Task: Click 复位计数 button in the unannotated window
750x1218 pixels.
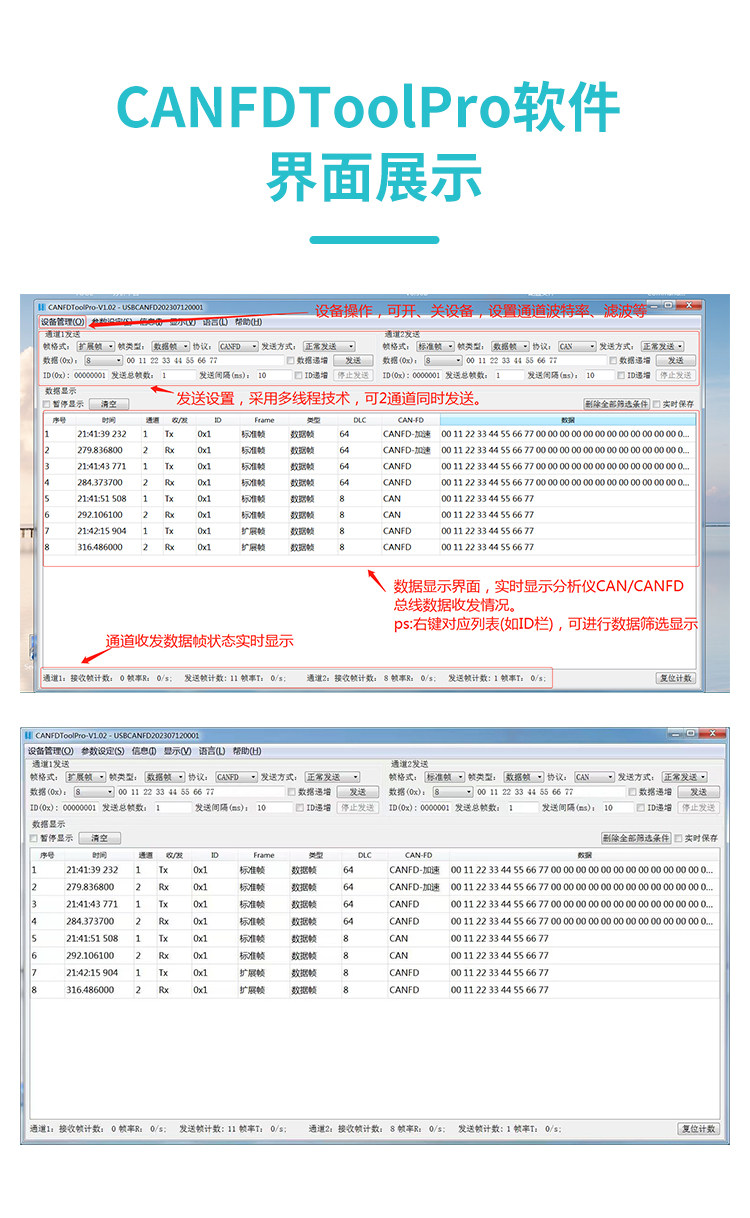Action: tap(698, 1129)
